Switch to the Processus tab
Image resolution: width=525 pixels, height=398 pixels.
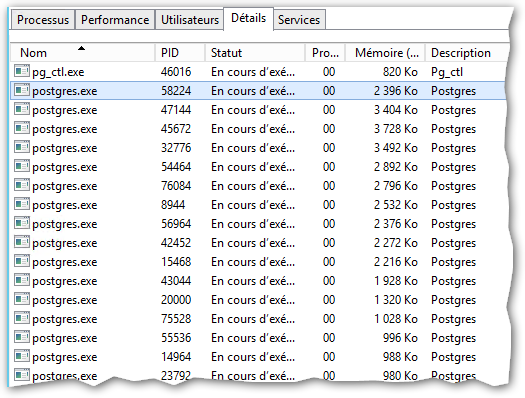tap(43, 20)
